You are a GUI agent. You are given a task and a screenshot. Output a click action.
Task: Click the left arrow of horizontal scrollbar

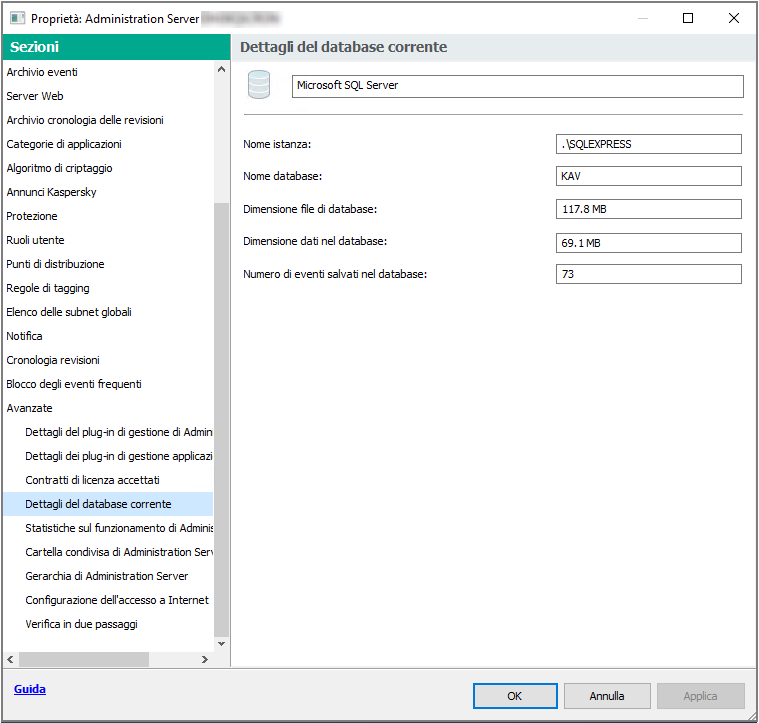[10, 659]
